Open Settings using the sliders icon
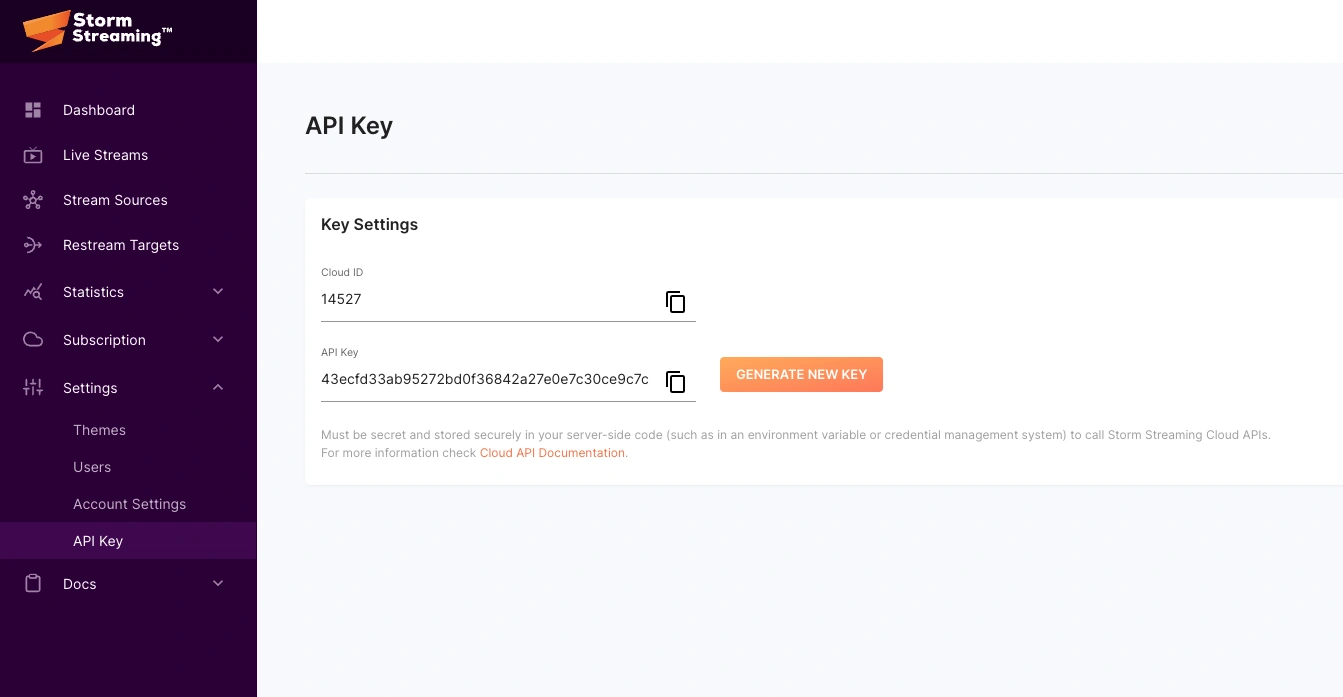This screenshot has width=1343, height=697. pyautogui.click(x=33, y=388)
